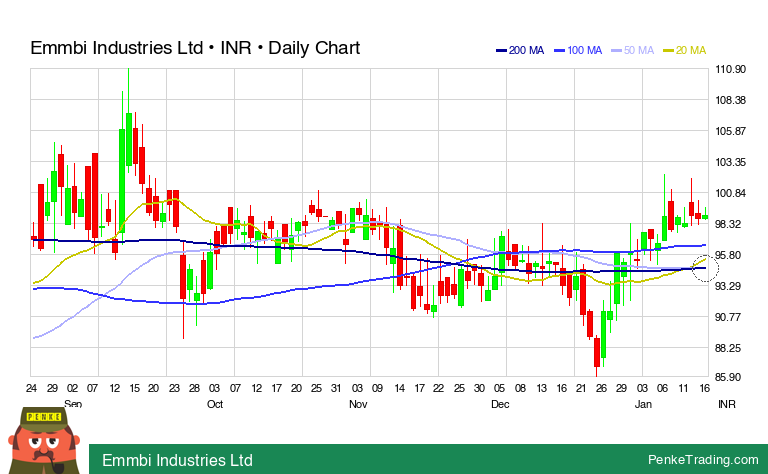Click the Emmbi Industries Ltd footer banner text
The height and width of the screenshot is (474, 768).
(177, 460)
